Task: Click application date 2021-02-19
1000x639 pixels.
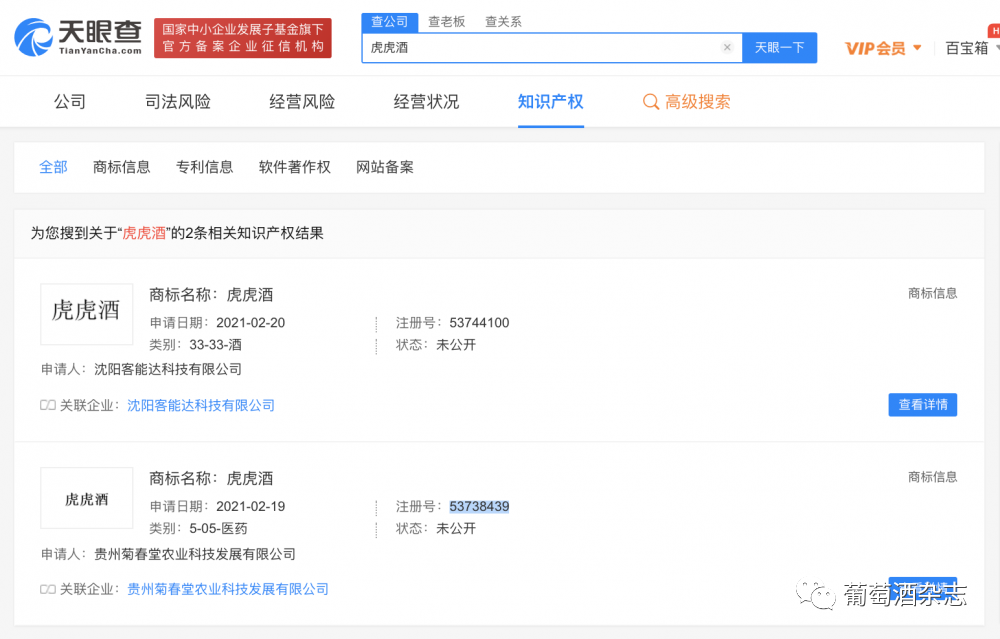Action: pos(251,506)
